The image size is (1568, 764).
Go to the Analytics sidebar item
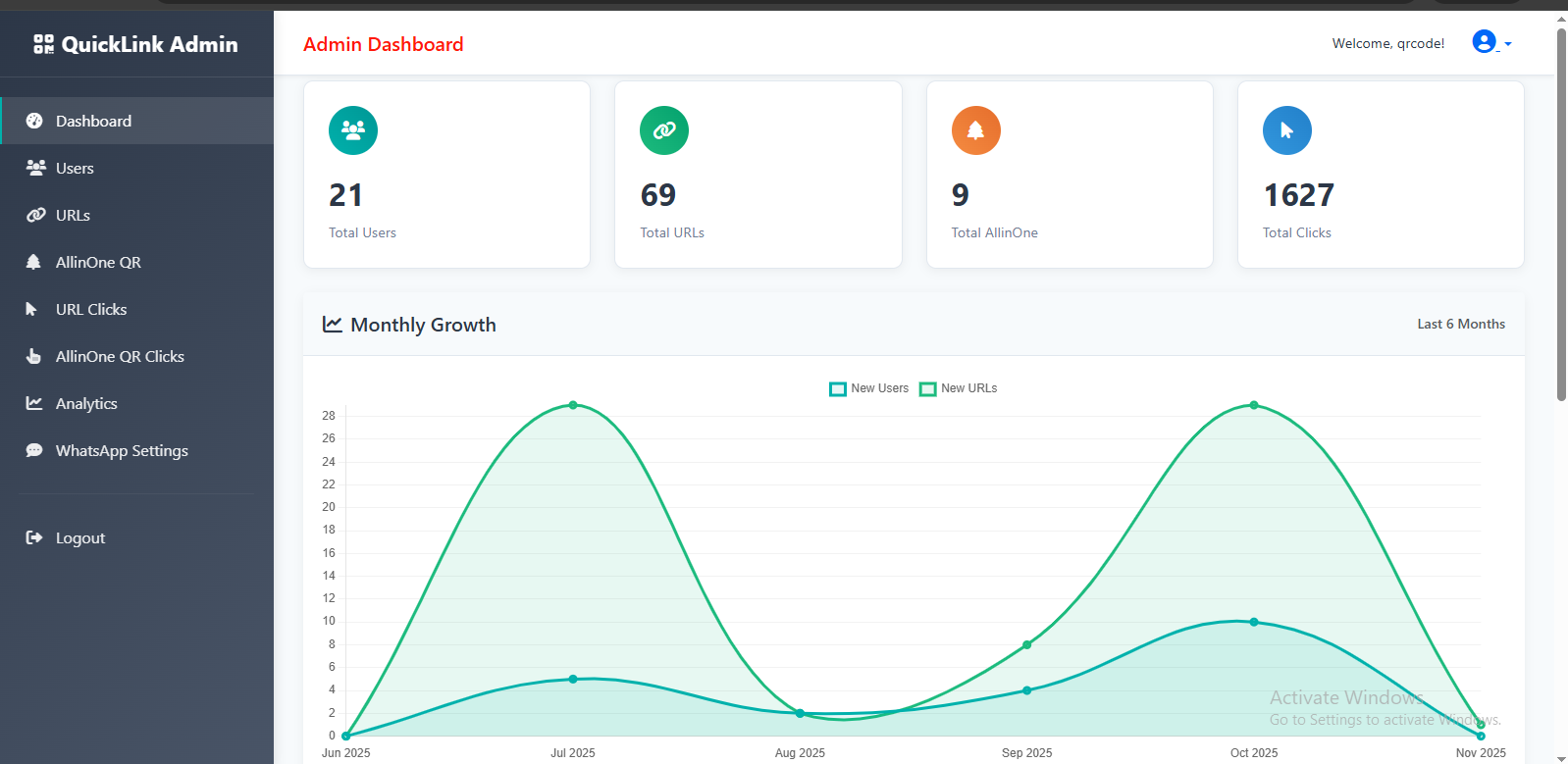pyautogui.click(x=86, y=404)
